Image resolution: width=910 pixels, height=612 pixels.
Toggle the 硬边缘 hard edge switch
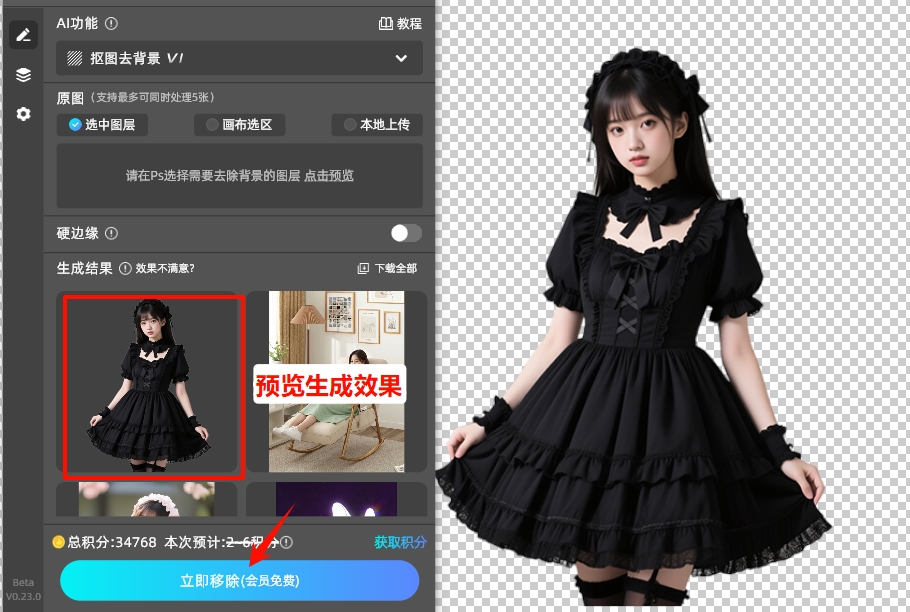coord(405,232)
